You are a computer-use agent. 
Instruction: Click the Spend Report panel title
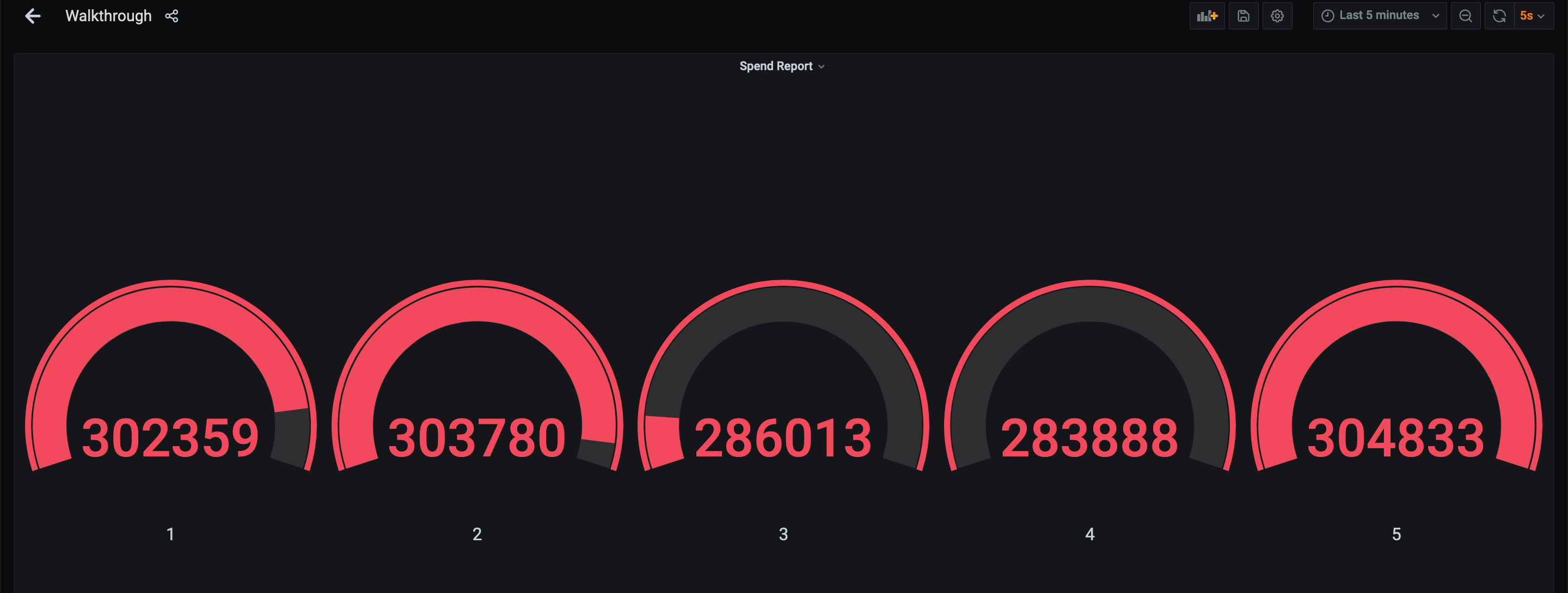pyautogui.click(x=775, y=66)
